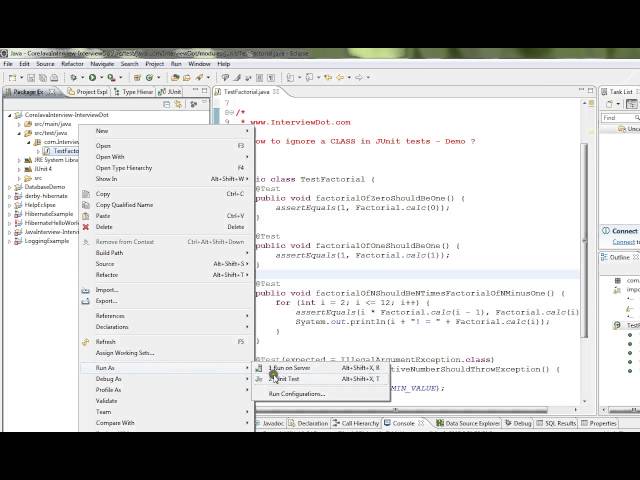Click the Task List new task icon
The width and height of the screenshot is (640, 480).
pyautogui.click(x=609, y=104)
